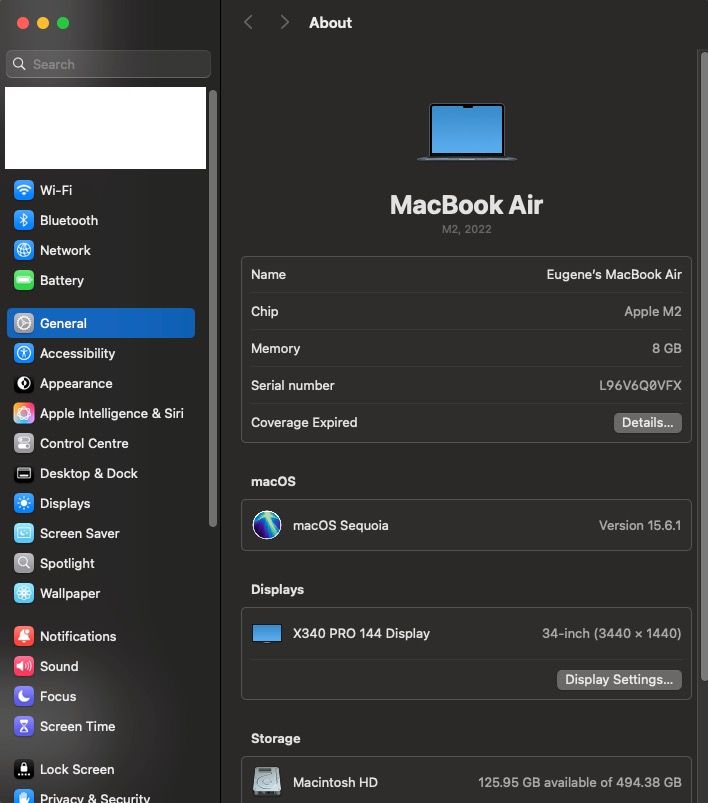This screenshot has width=708, height=803.
Task: Open Accessibility icon in sidebar
Action: 24,353
